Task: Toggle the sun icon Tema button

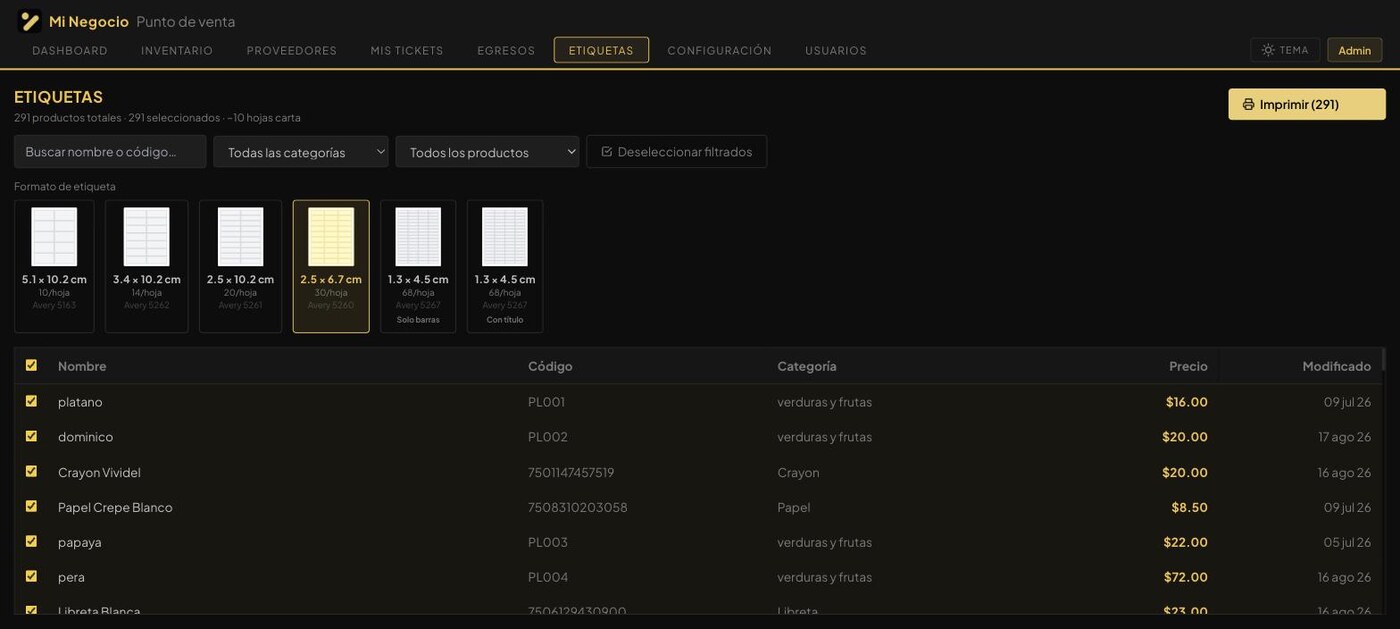Action: point(1285,50)
